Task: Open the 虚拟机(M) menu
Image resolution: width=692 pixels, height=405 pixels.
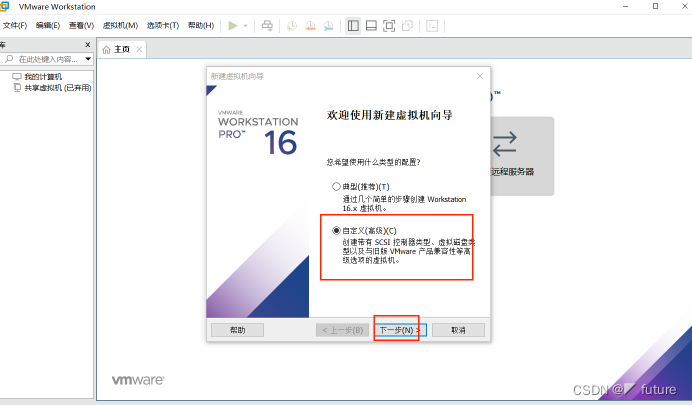Action: [120, 26]
